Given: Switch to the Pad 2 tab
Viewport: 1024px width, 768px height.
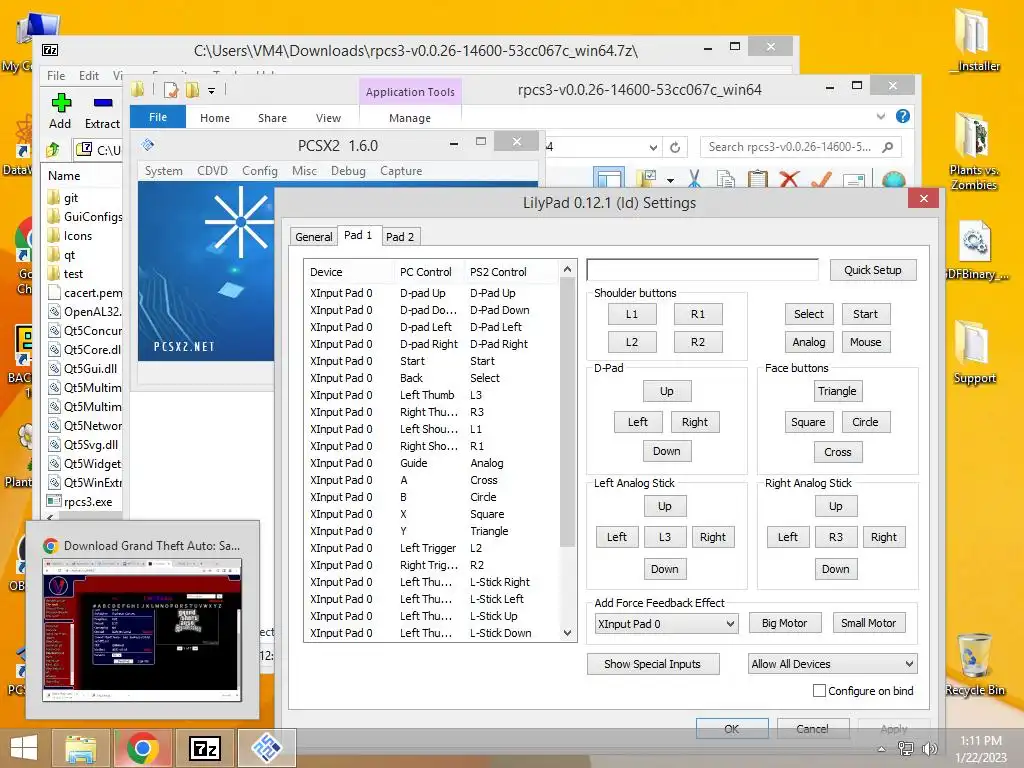Looking at the screenshot, I should (x=400, y=236).
